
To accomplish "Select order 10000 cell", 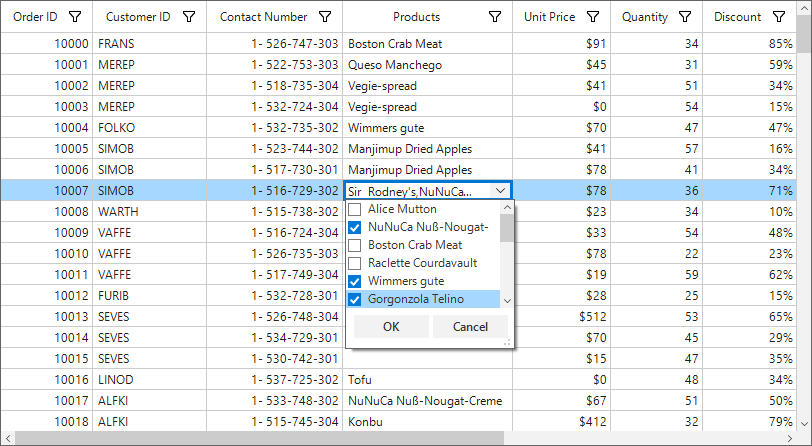I will point(47,44).
